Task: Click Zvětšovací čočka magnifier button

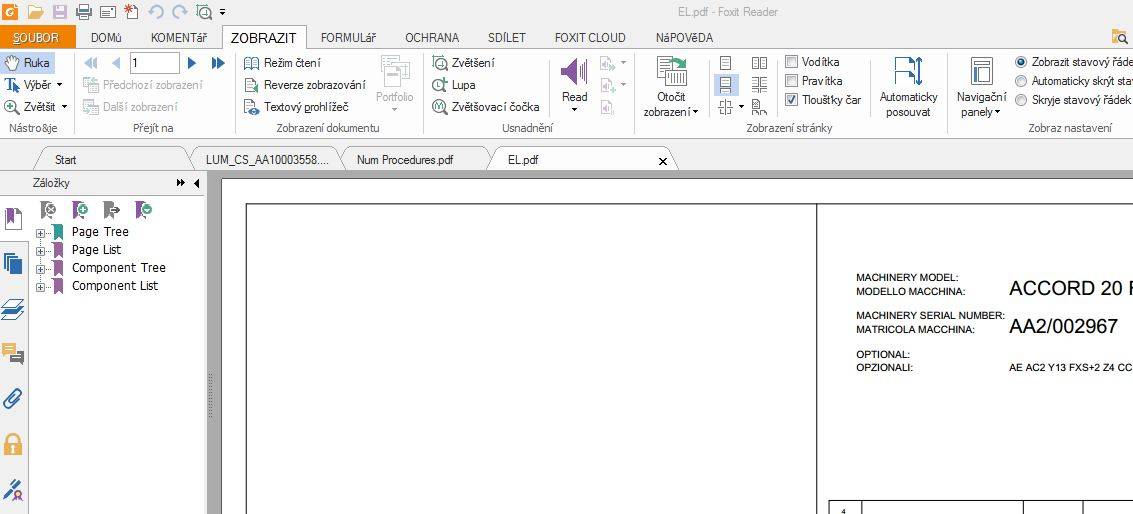Action: click(486, 107)
